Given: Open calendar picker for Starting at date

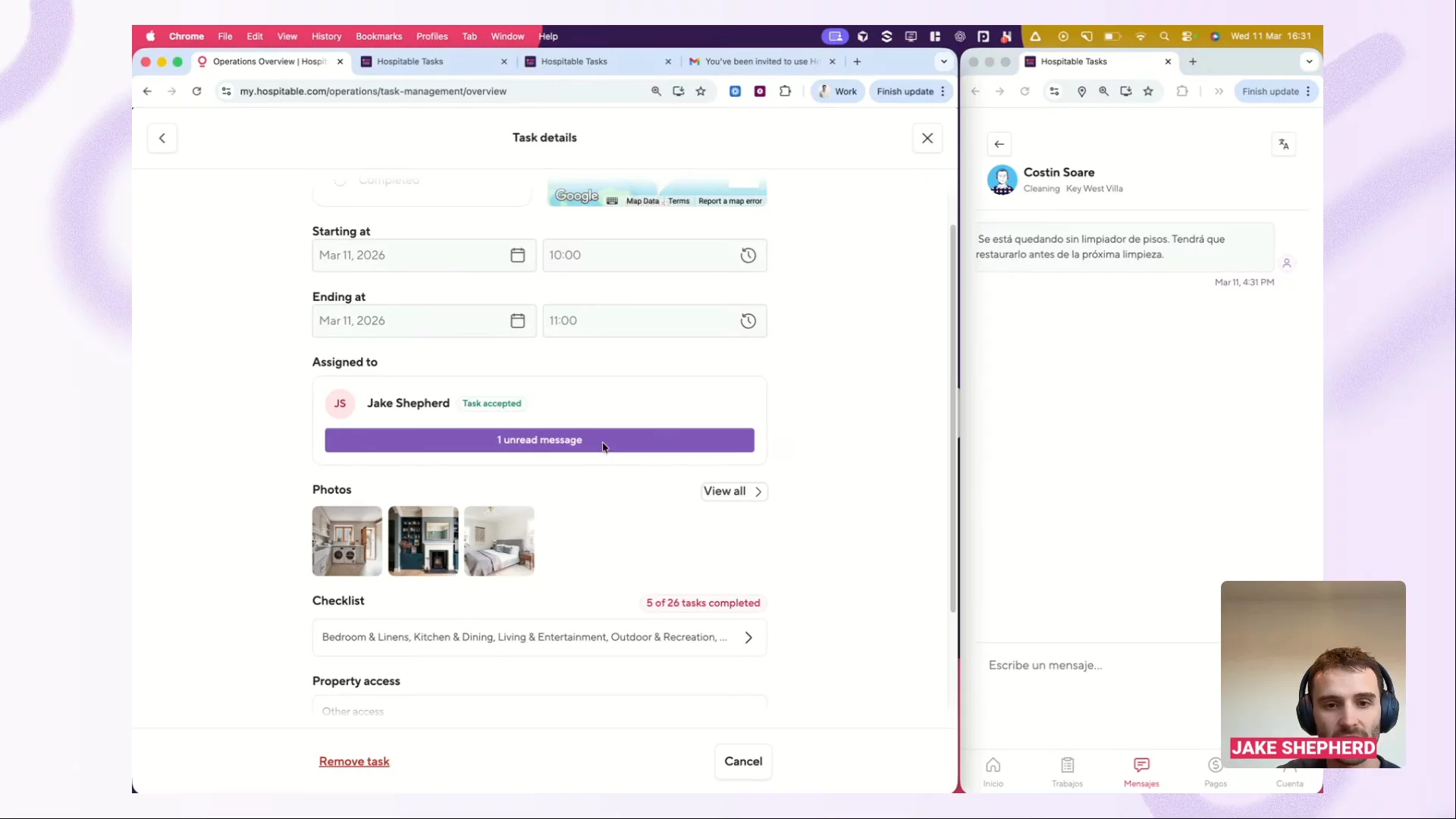Looking at the screenshot, I should tap(517, 256).
